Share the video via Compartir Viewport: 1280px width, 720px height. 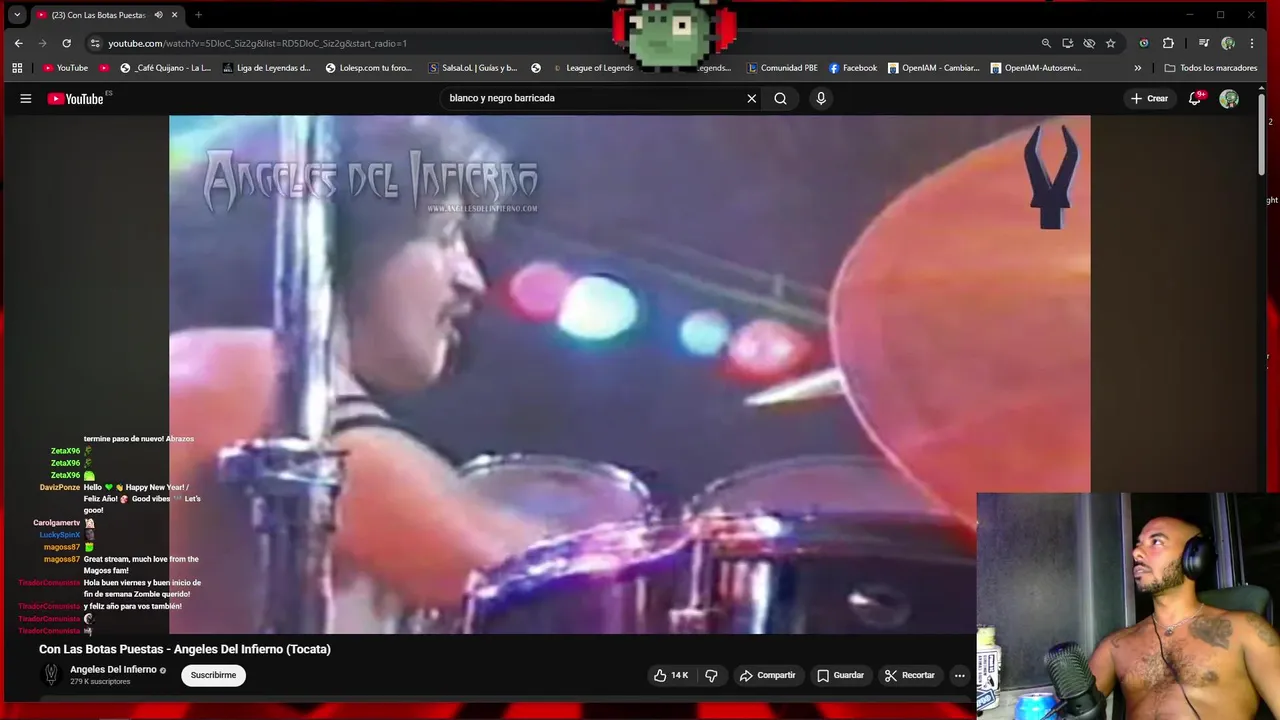pos(768,675)
